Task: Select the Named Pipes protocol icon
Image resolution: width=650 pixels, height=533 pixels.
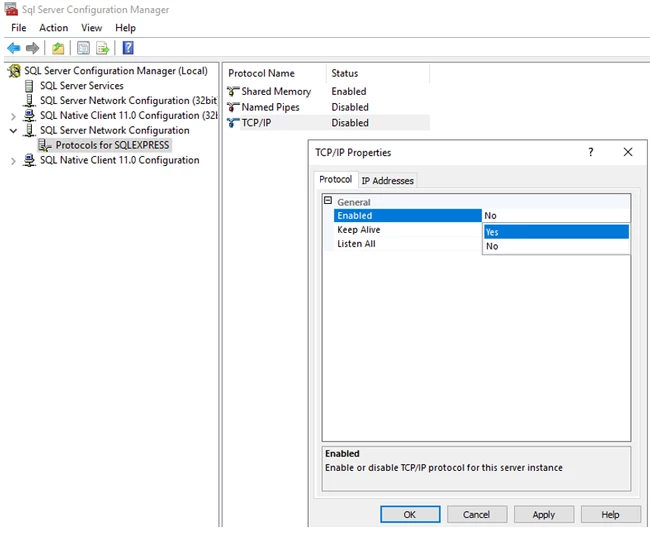Action: click(x=233, y=107)
